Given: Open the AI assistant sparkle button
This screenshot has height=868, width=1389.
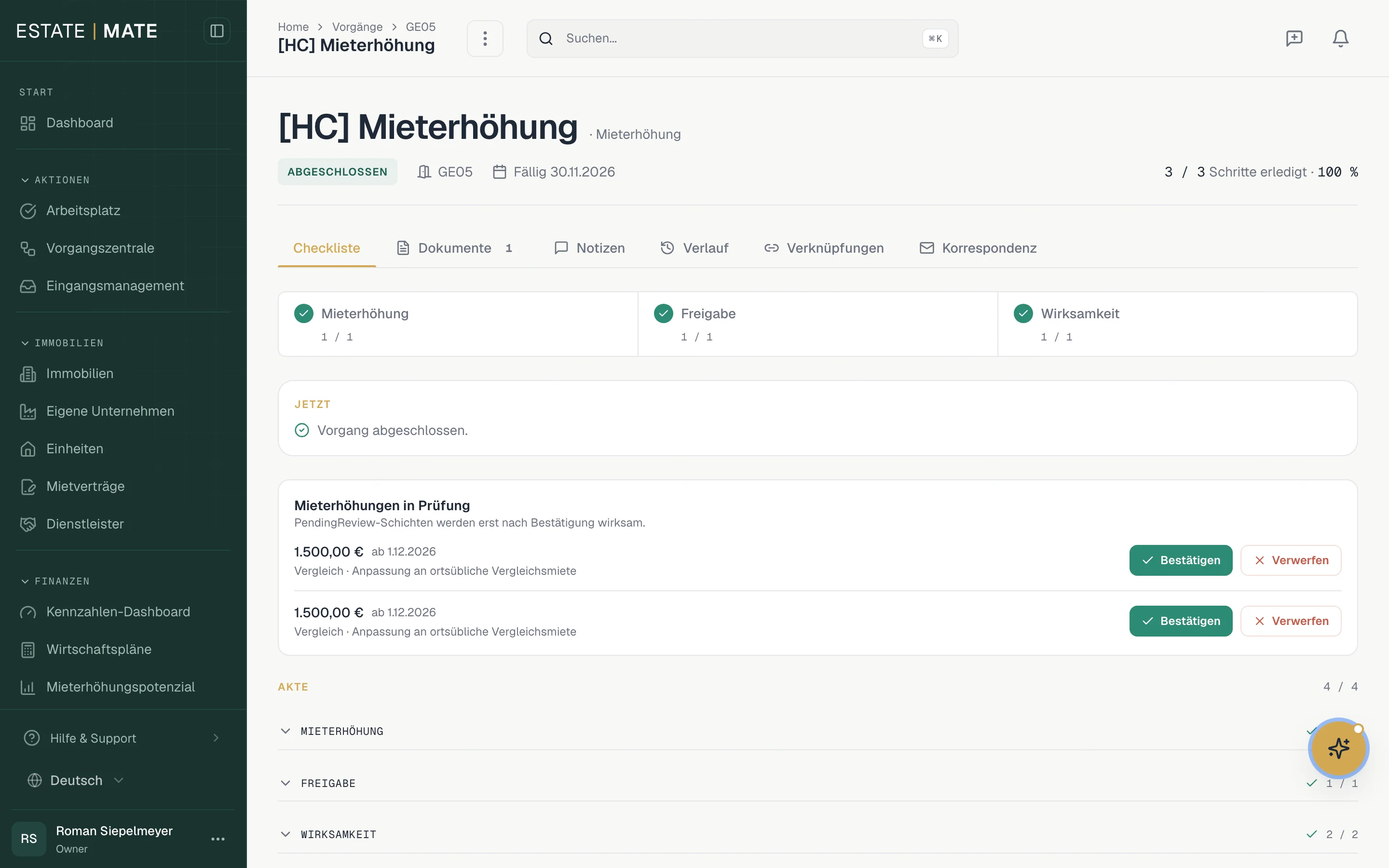Looking at the screenshot, I should pos(1338,748).
